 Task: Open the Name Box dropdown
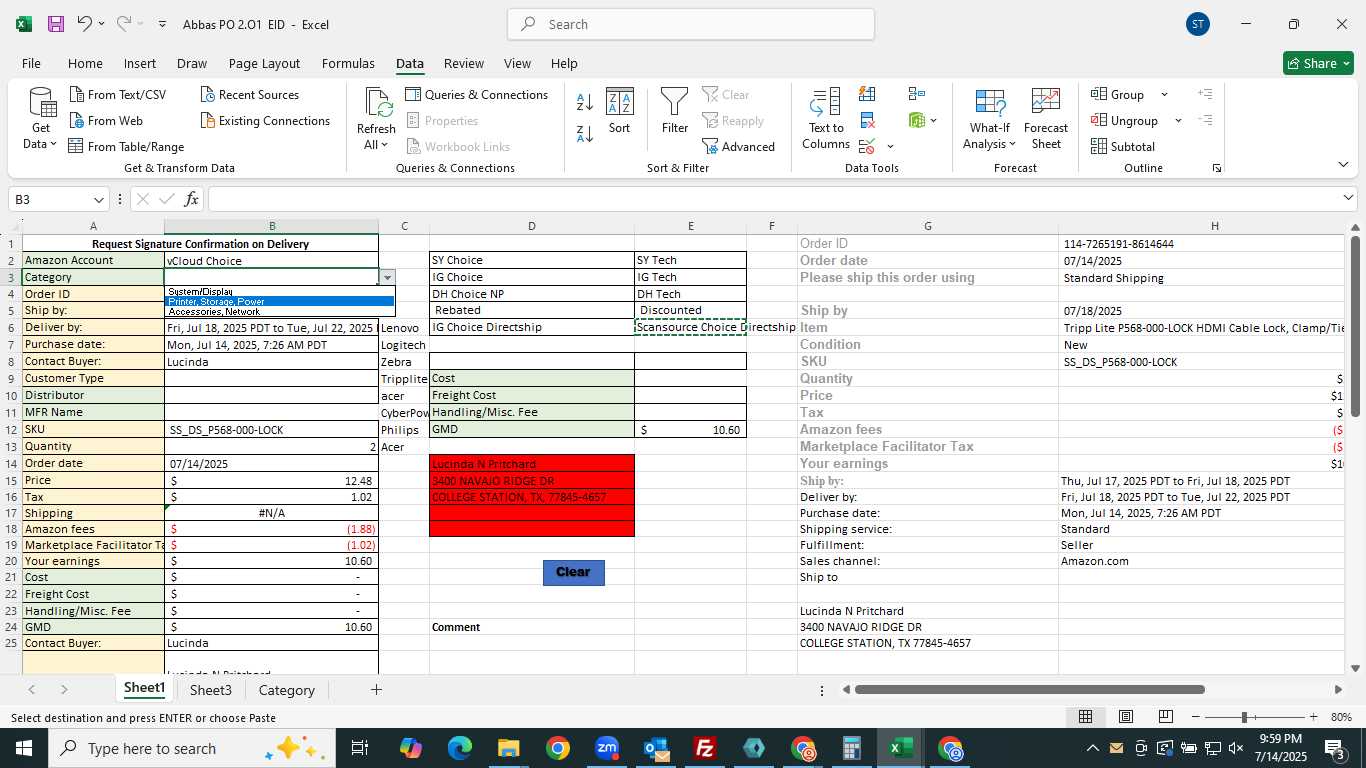(x=98, y=199)
